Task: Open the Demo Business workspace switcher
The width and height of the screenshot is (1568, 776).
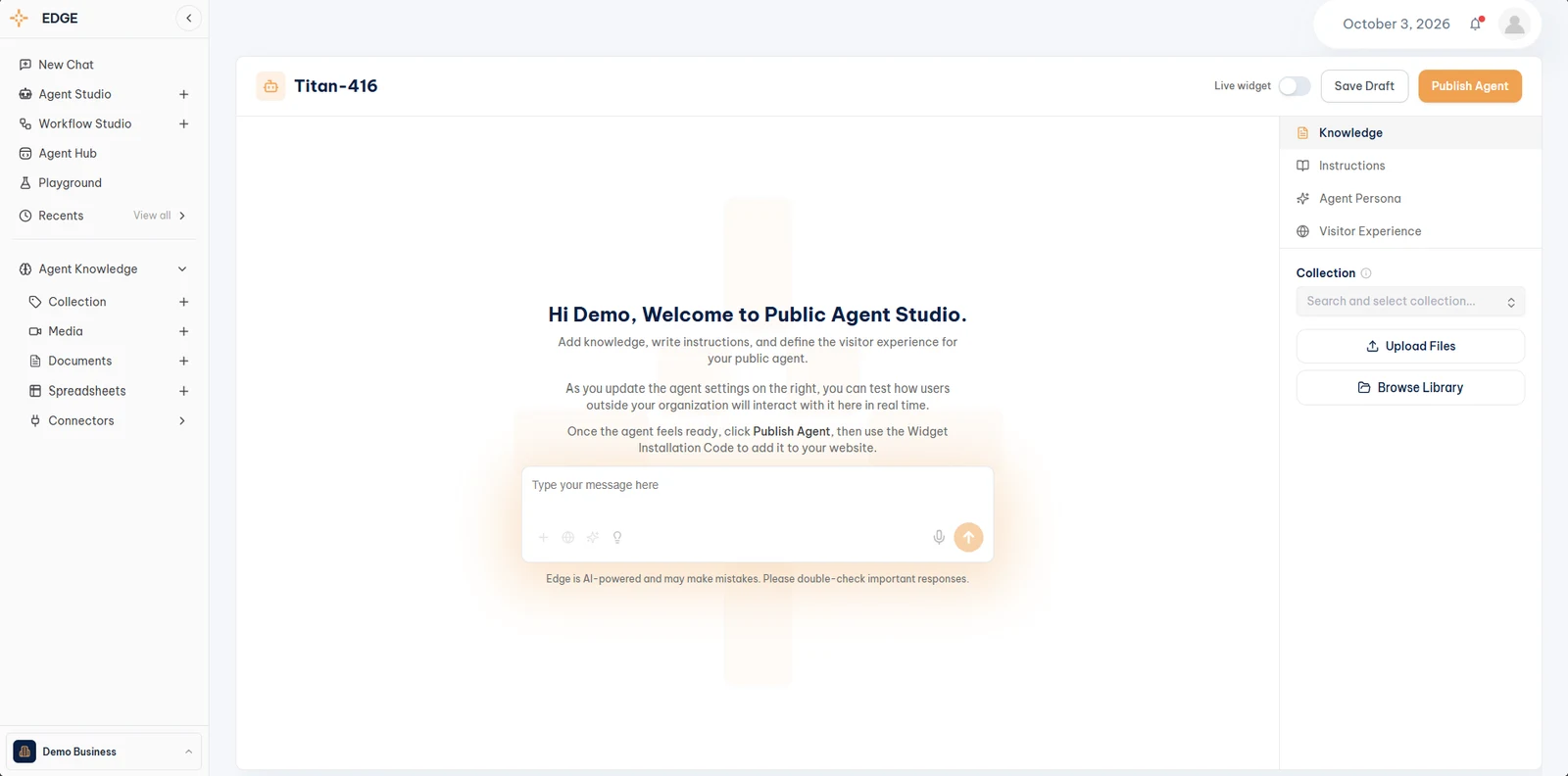Action: [x=104, y=752]
